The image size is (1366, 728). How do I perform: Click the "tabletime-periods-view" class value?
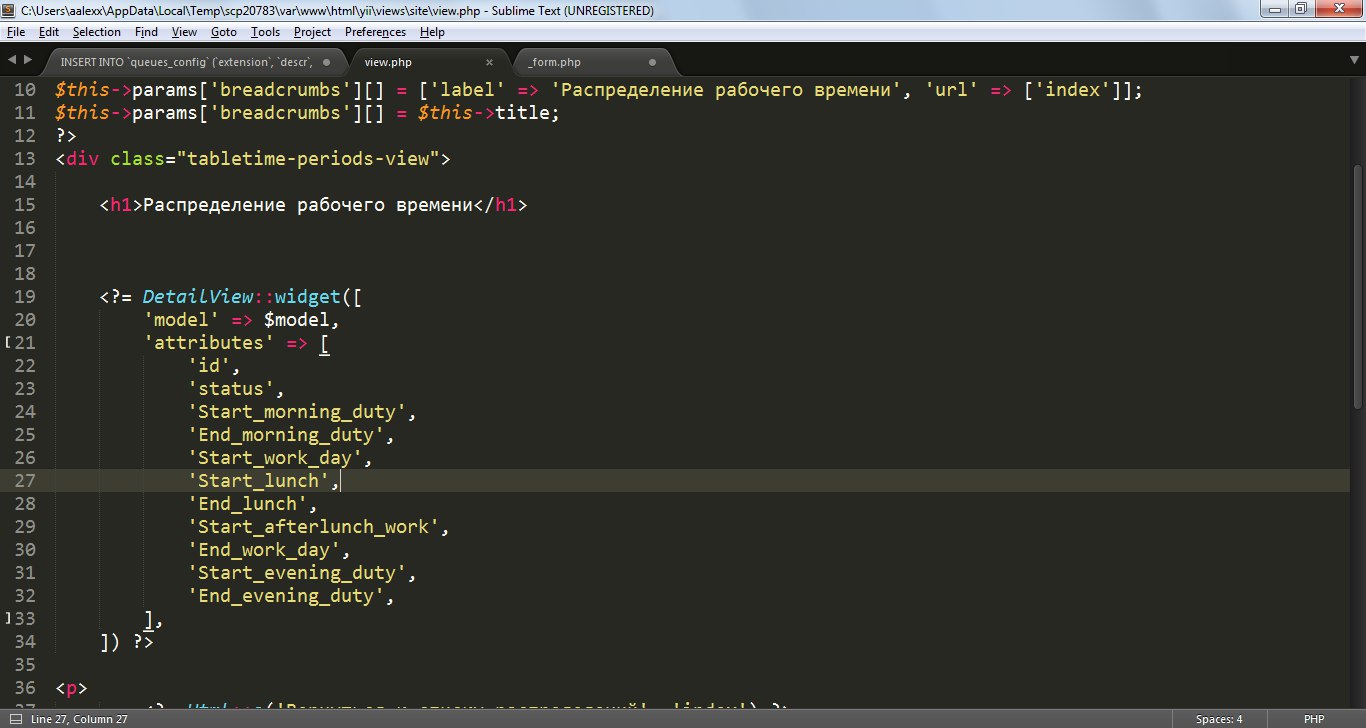(307, 159)
